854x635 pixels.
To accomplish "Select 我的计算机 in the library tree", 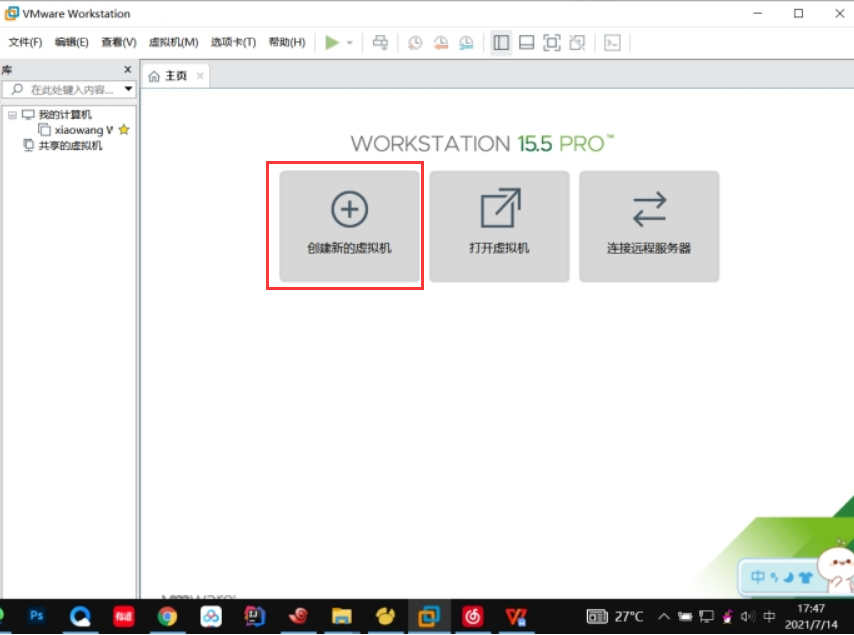I will click(x=65, y=114).
